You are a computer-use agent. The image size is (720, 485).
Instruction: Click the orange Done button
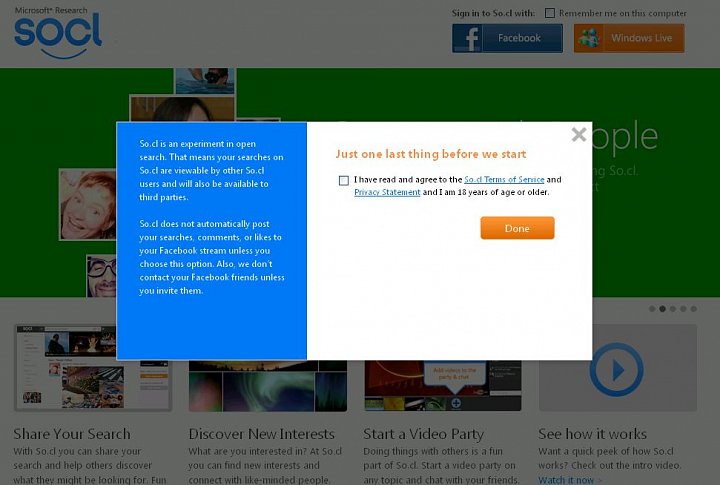[x=517, y=228]
